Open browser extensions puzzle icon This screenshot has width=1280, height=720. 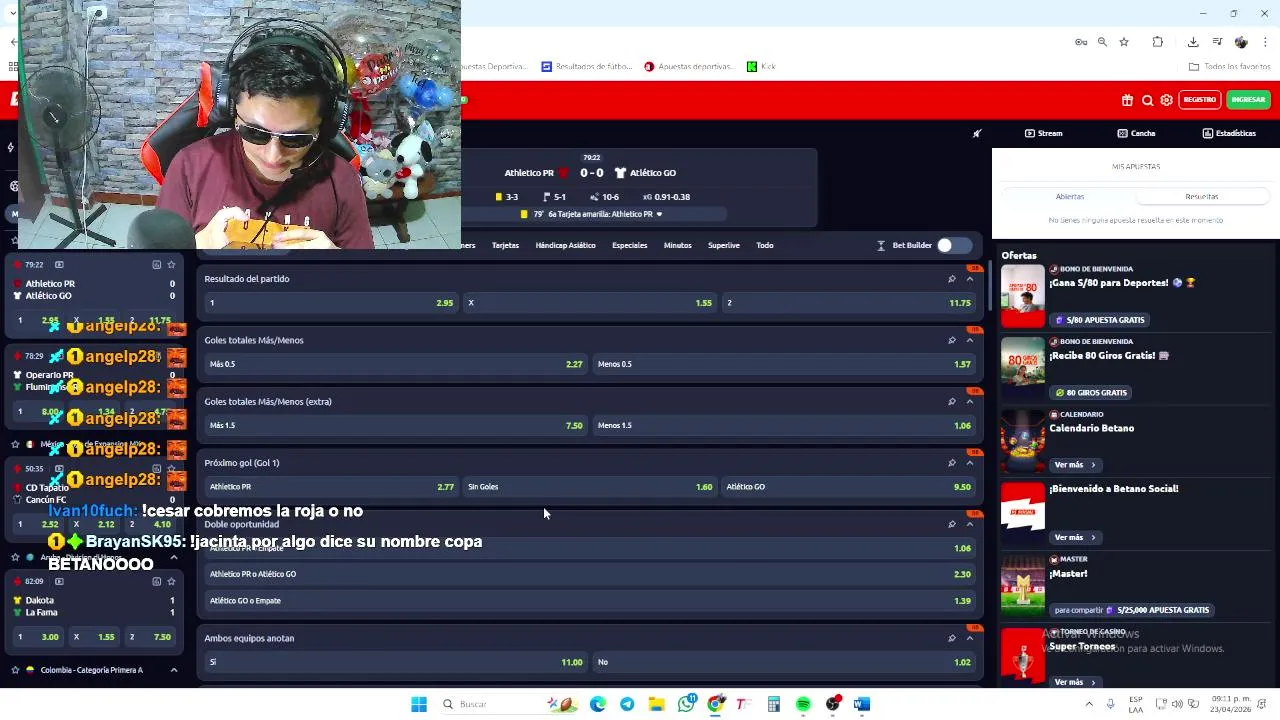1158,42
